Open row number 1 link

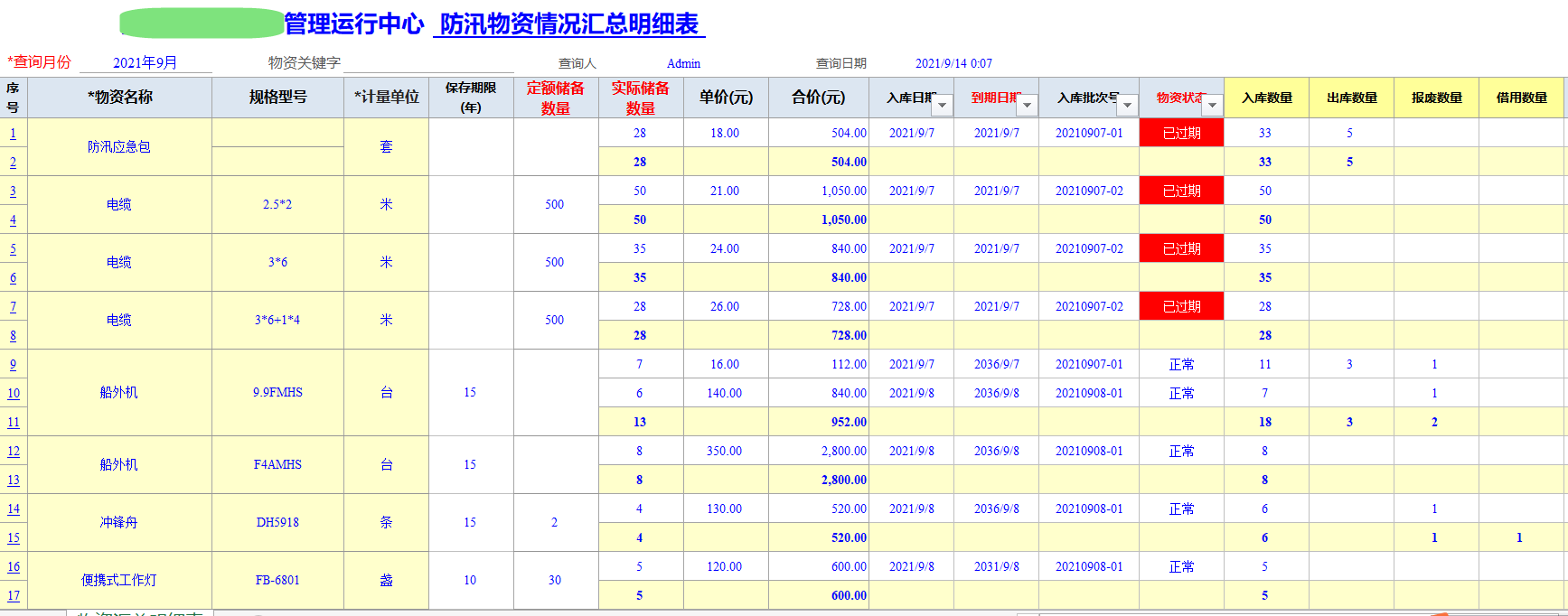pyautogui.click(x=13, y=134)
